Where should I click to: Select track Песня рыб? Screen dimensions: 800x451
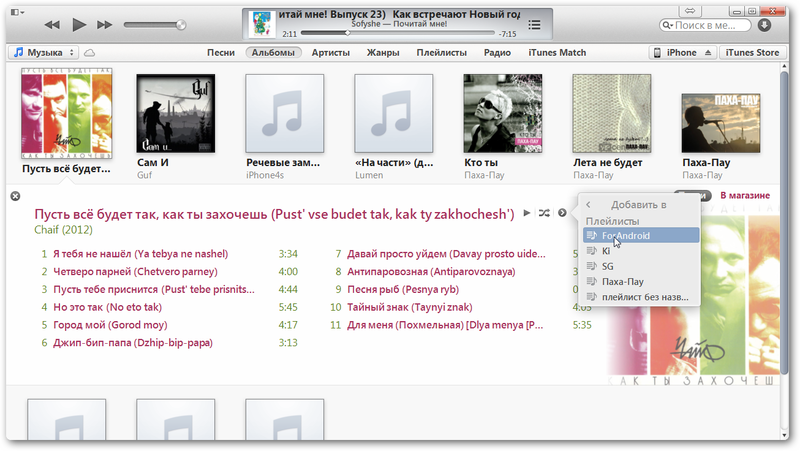(403, 289)
